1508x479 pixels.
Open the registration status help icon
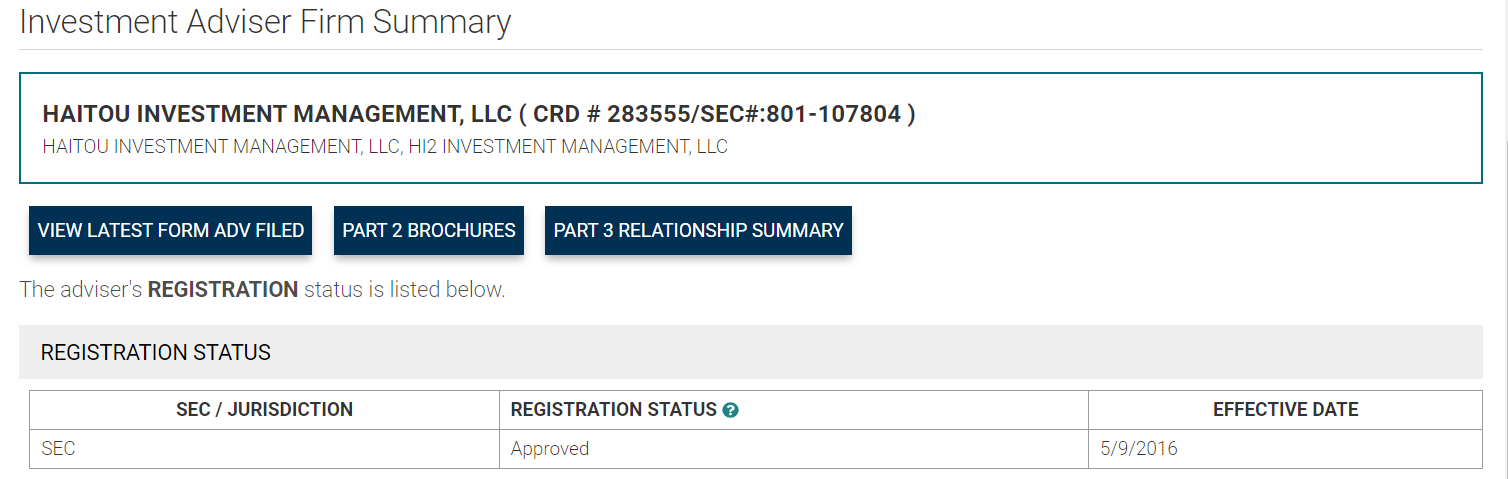pos(730,410)
